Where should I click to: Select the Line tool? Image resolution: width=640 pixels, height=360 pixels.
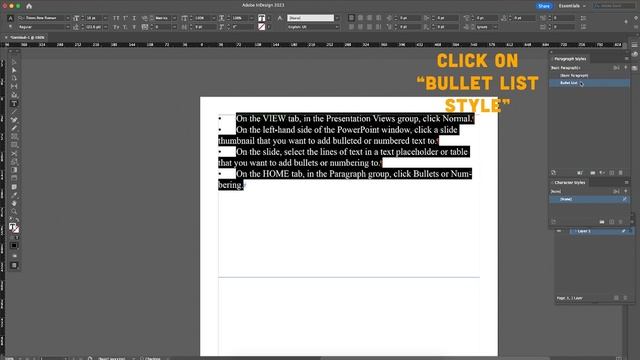click(x=14, y=112)
